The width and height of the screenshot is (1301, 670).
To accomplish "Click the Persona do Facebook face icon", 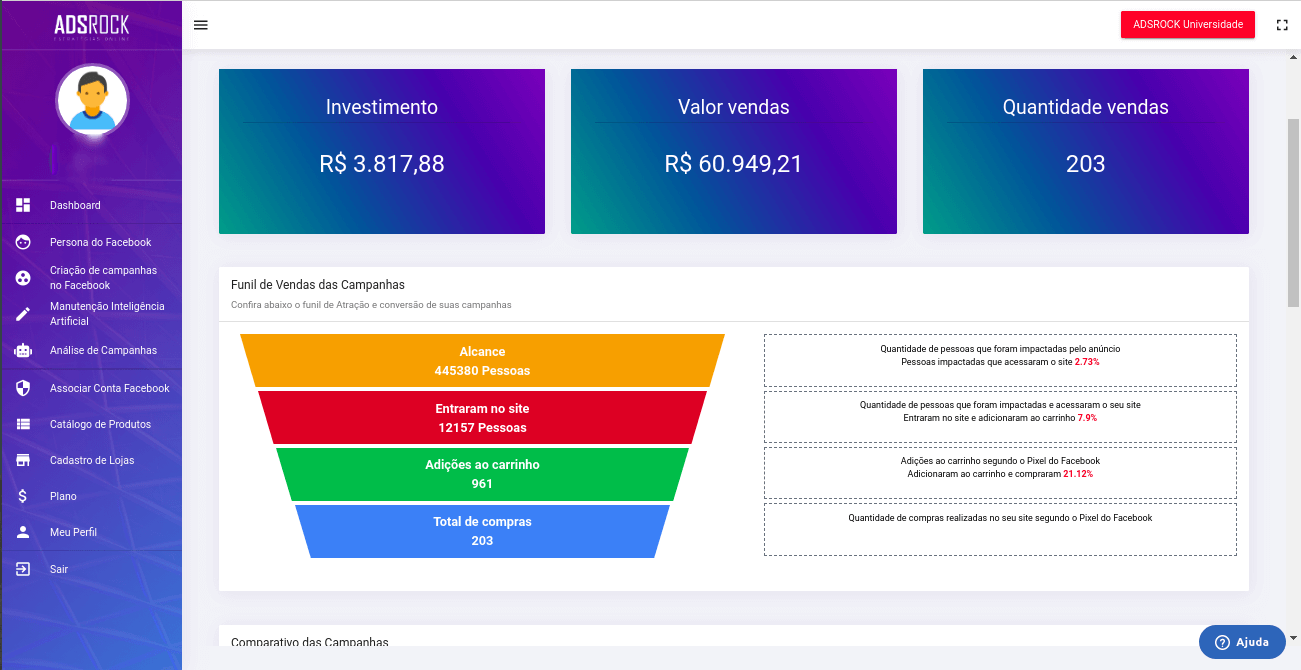I will click(23, 242).
